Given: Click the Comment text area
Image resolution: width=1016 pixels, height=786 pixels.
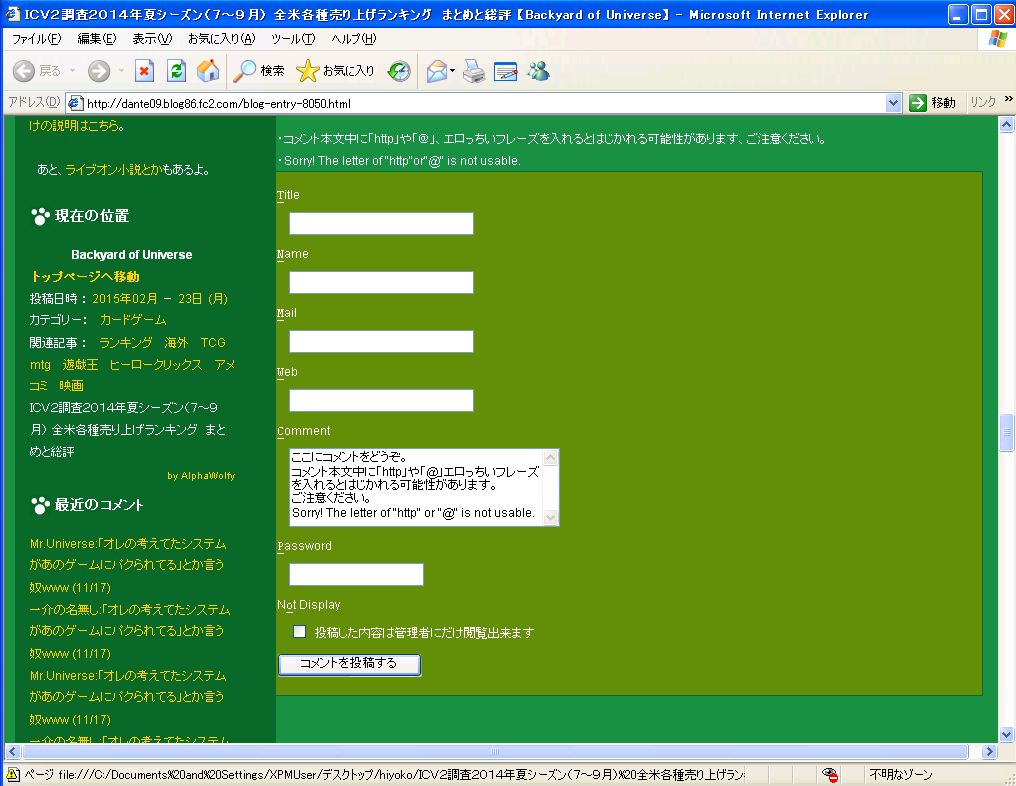Looking at the screenshot, I should [415, 486].
